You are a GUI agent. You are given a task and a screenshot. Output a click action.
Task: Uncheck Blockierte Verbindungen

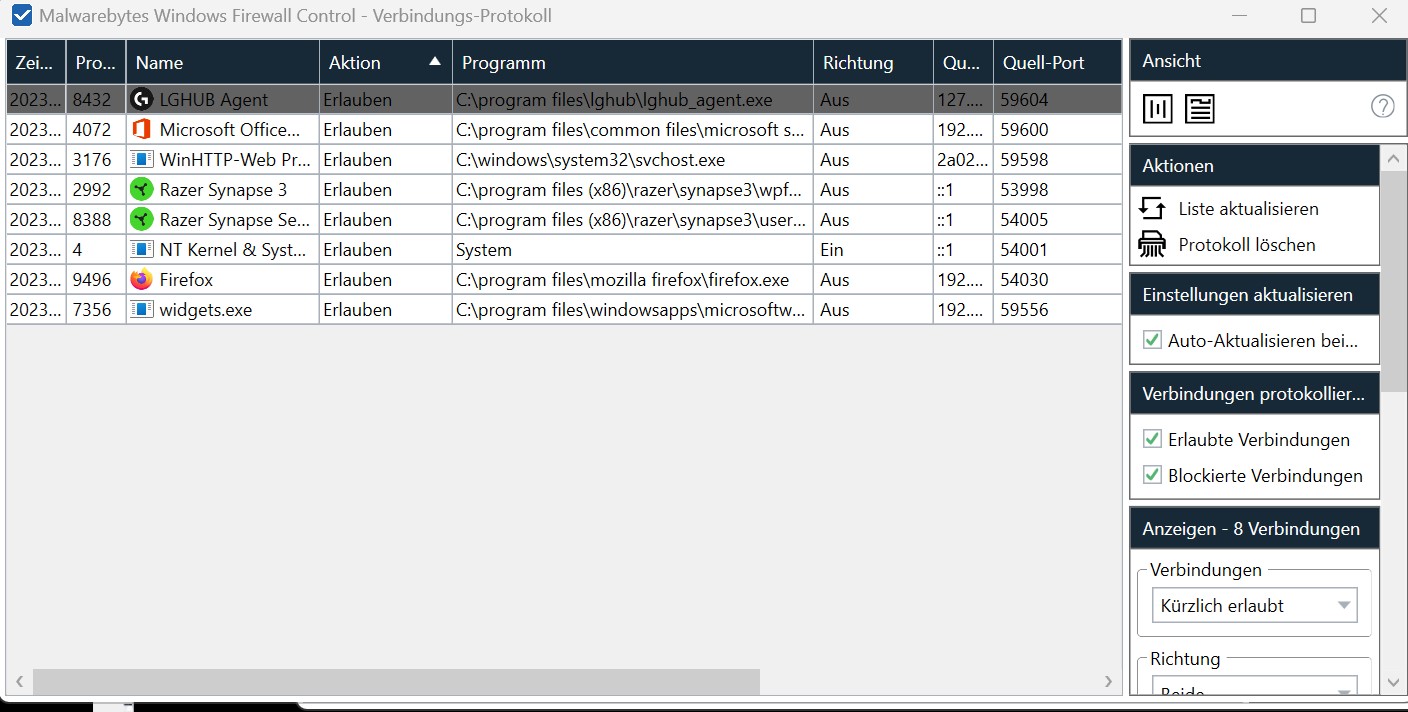coord(1152,475)
